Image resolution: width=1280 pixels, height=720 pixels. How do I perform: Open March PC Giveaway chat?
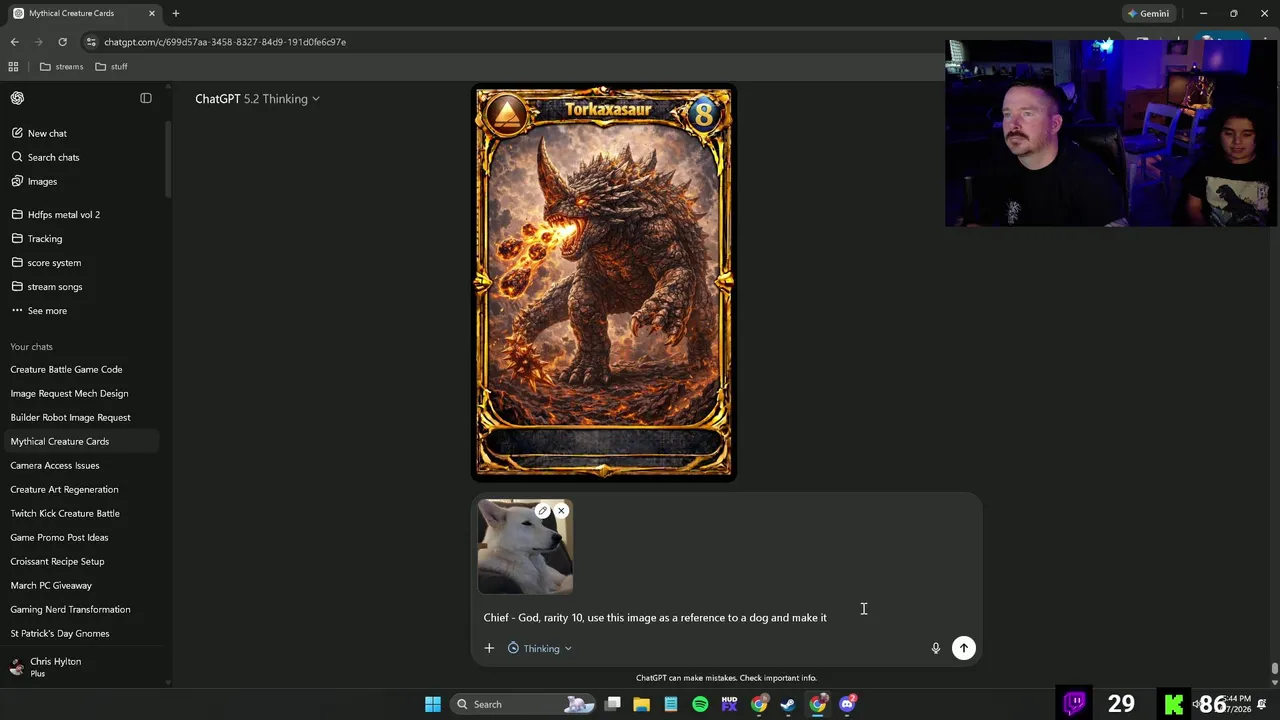51,585
